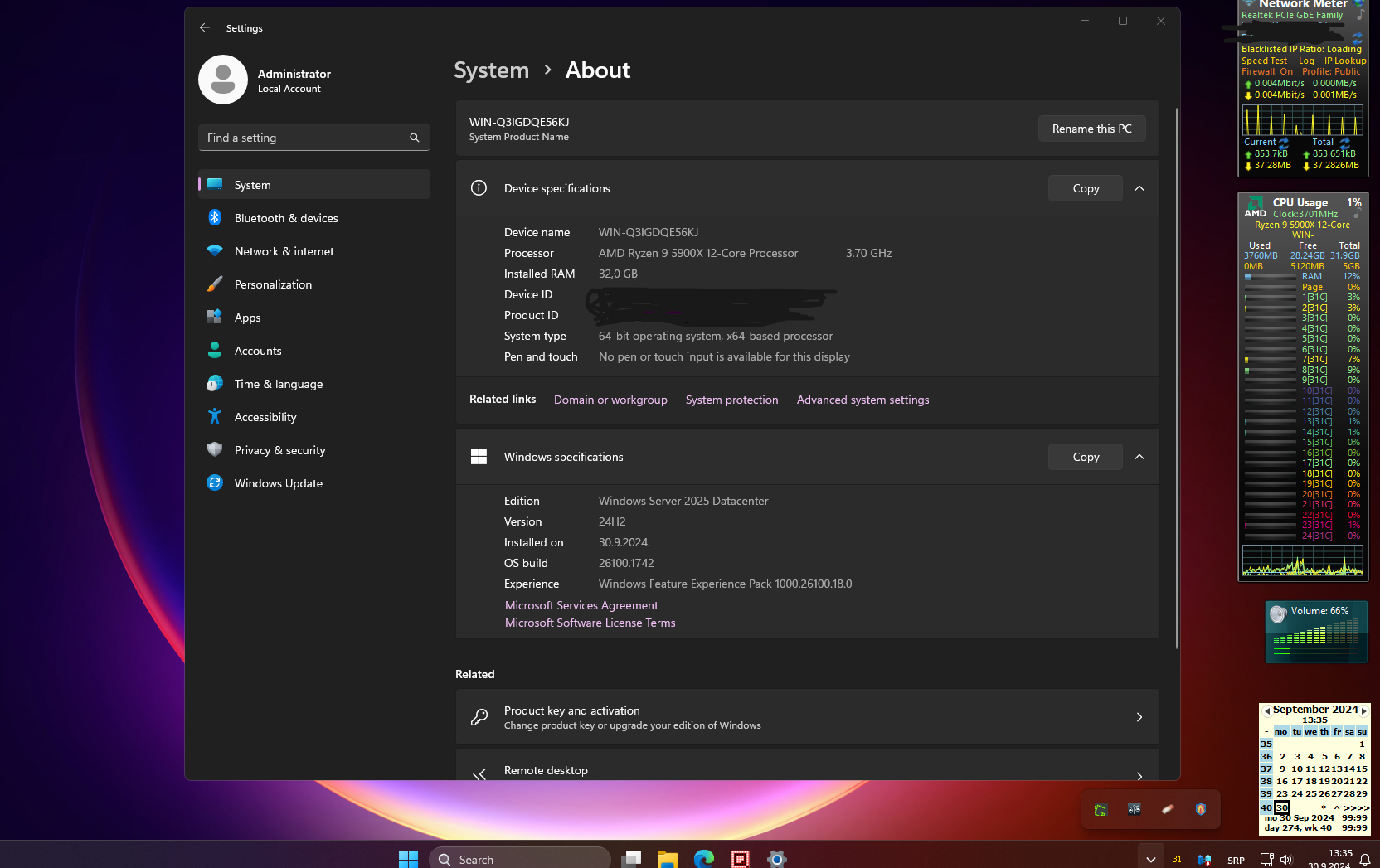Open the red square app on taskbar

741,859
